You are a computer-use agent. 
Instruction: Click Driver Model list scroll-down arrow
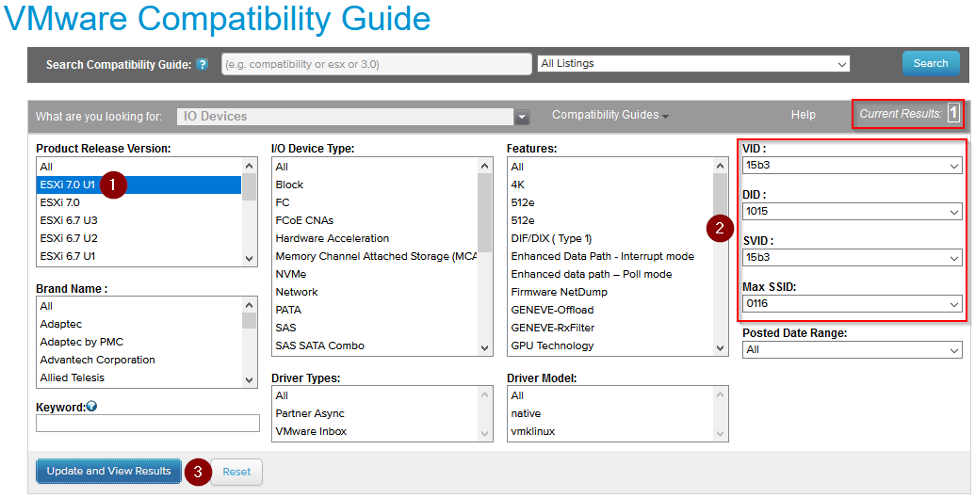(720, 434)
